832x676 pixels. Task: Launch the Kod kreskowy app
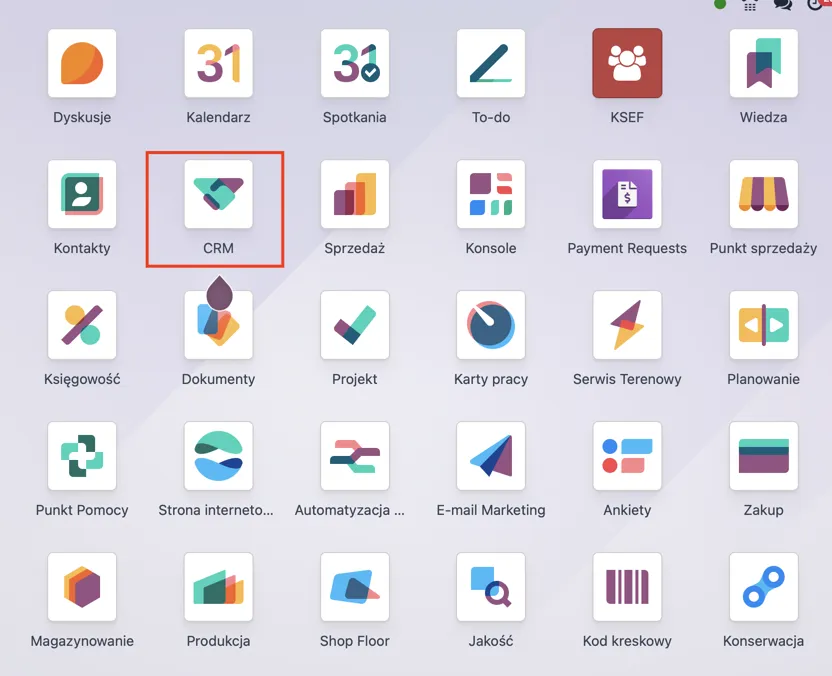[627, 587]
